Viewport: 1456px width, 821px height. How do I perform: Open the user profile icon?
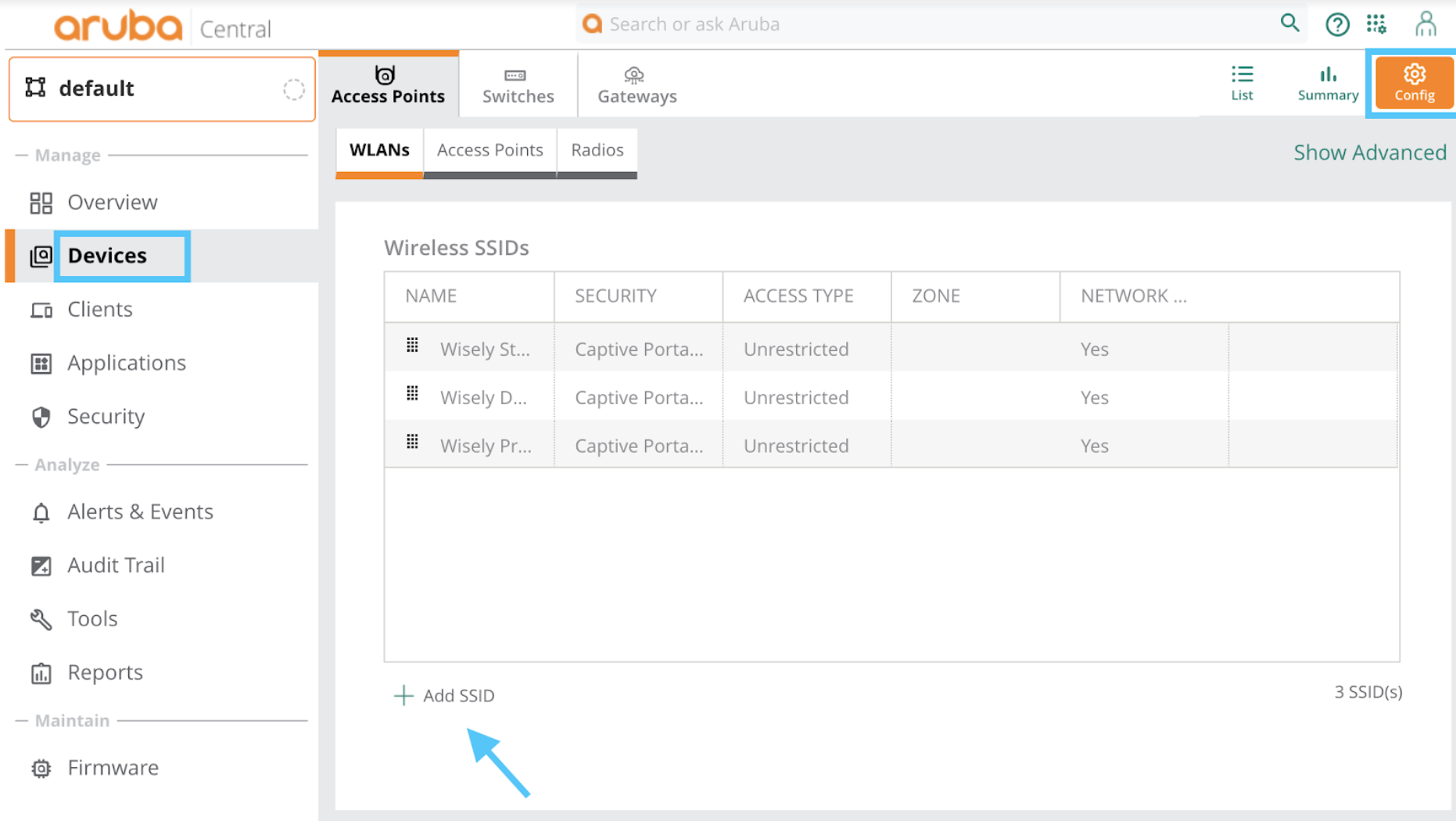point(1426,24)
